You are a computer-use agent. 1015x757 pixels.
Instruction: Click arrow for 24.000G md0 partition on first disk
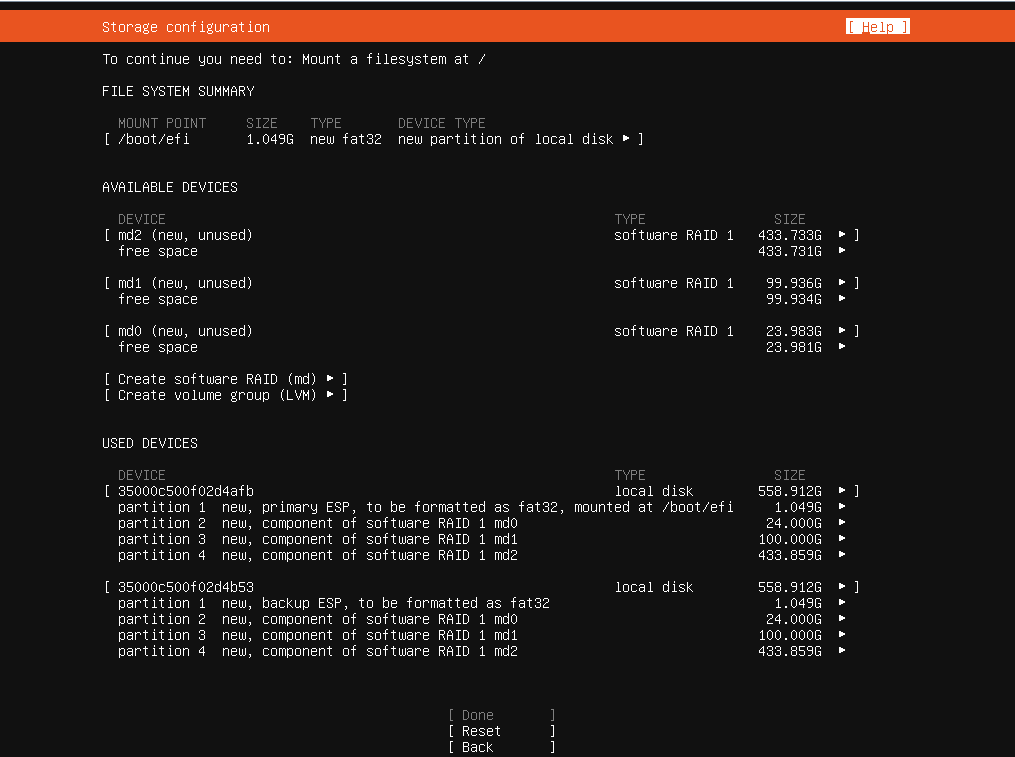point(842,523)
